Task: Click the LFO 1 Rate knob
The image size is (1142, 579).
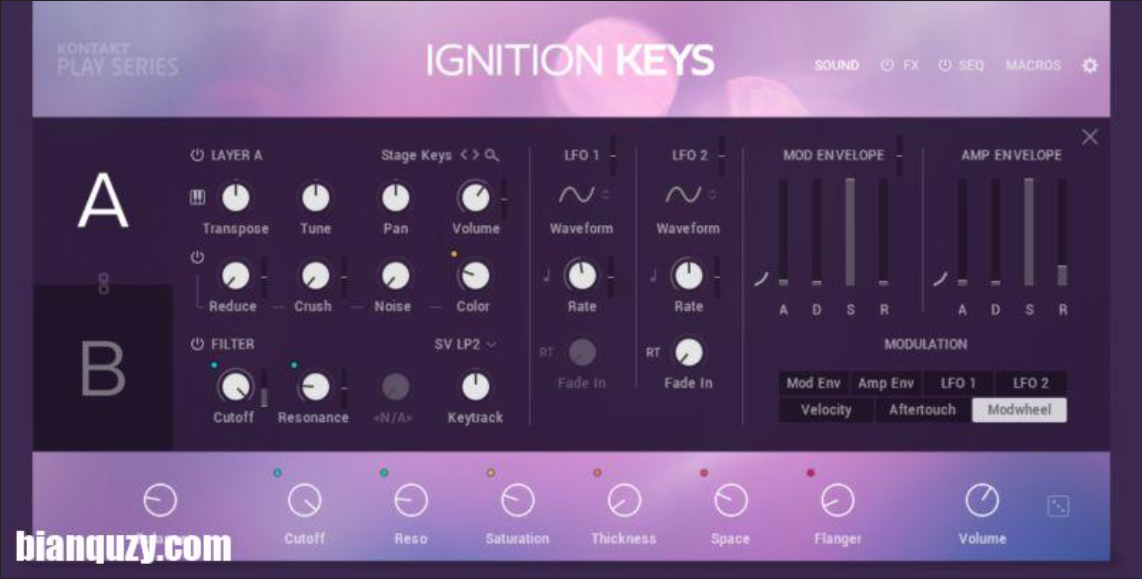Action: pos(581,276)
